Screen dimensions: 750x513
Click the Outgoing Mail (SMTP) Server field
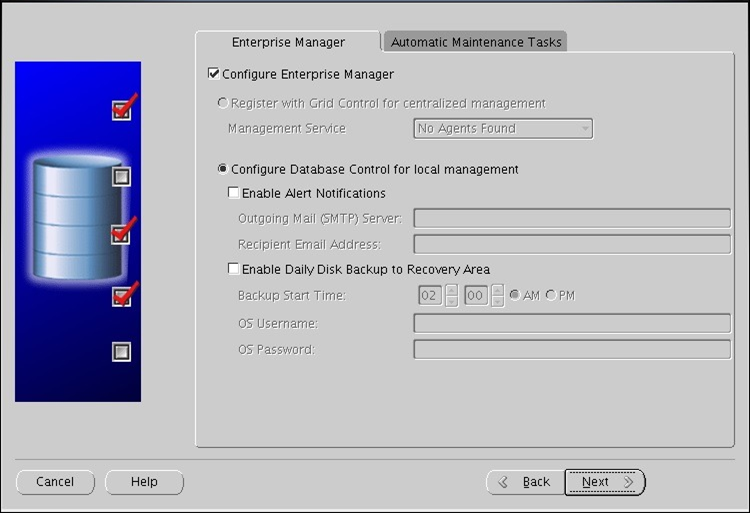[x=572, y=218]
